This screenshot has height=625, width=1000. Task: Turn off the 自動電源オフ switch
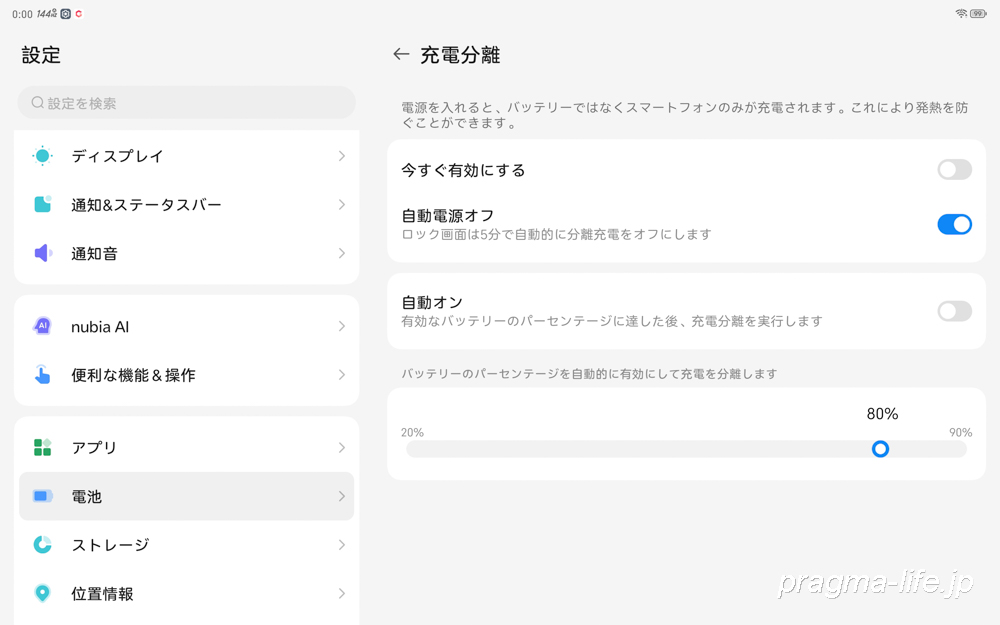[954, 224]
